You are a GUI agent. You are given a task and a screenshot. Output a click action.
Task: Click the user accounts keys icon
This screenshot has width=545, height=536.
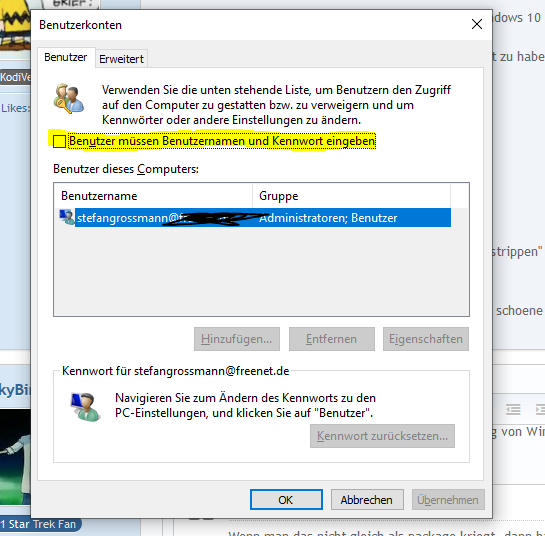[x=68, y=98]
